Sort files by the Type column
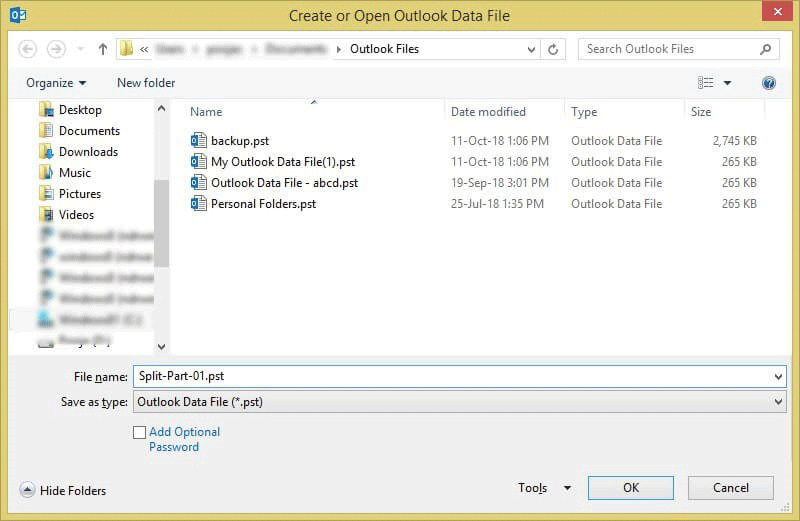 (584, 112)
